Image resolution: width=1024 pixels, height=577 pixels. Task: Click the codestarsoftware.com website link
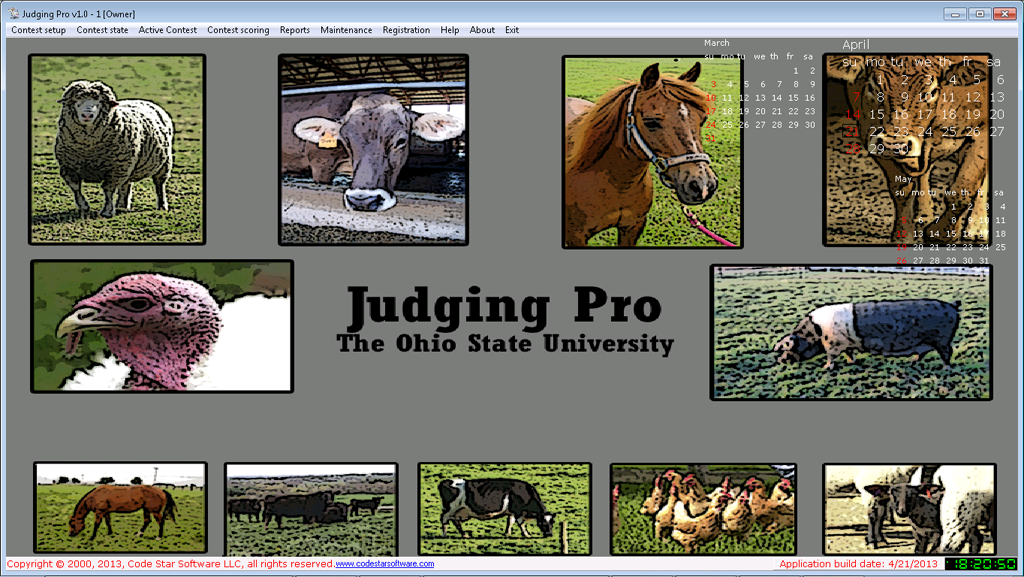tap(384, 564)
